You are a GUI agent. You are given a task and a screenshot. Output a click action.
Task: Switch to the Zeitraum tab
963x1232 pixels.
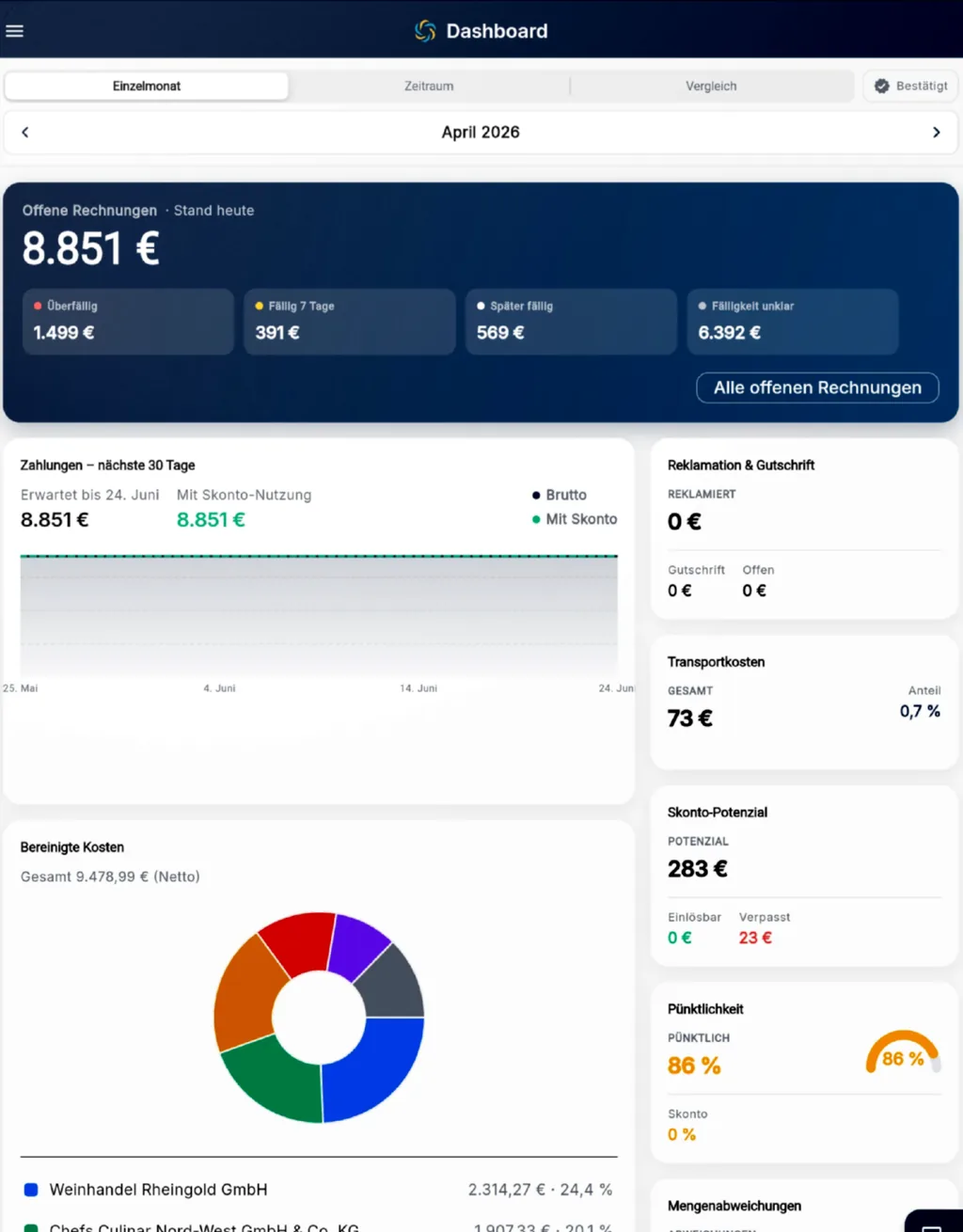coord(429,86)
